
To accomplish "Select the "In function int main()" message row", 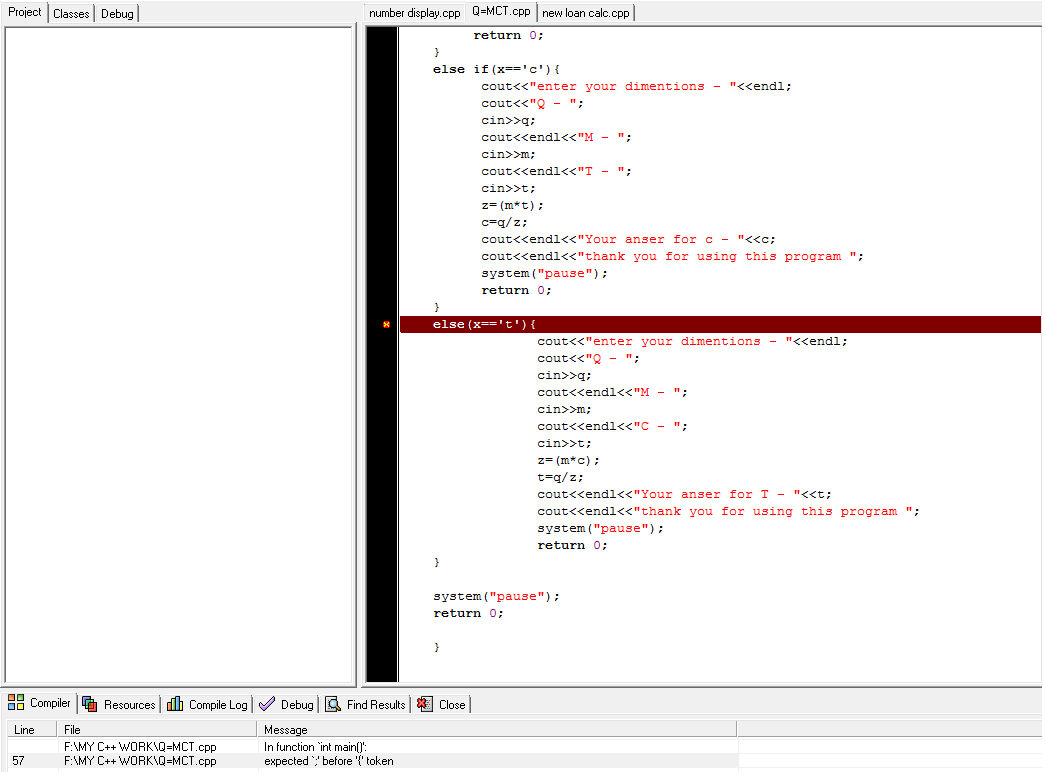I will (315, 746).
